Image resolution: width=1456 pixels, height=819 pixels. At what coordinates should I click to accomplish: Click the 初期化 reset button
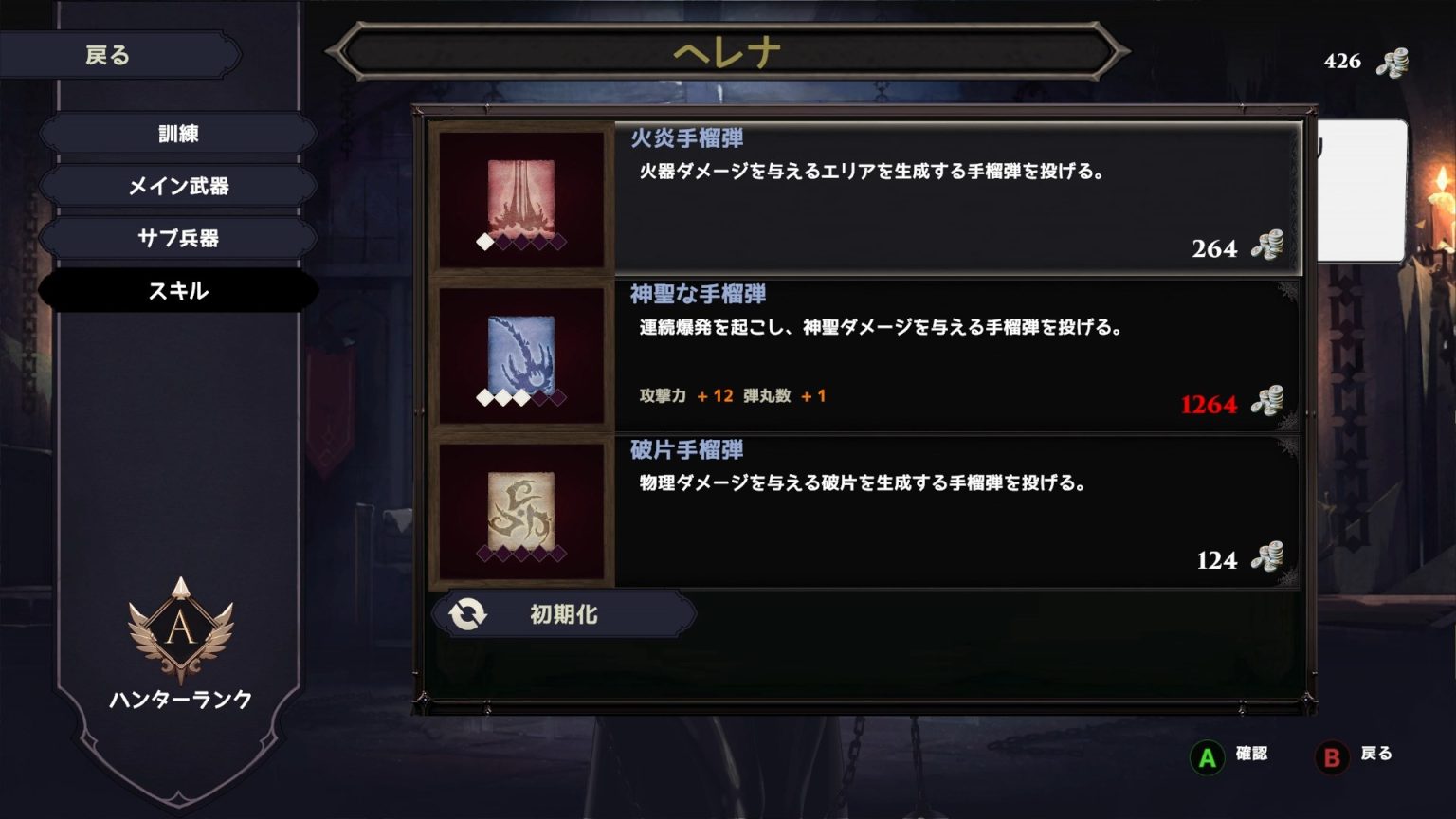[x=564, y=614]
